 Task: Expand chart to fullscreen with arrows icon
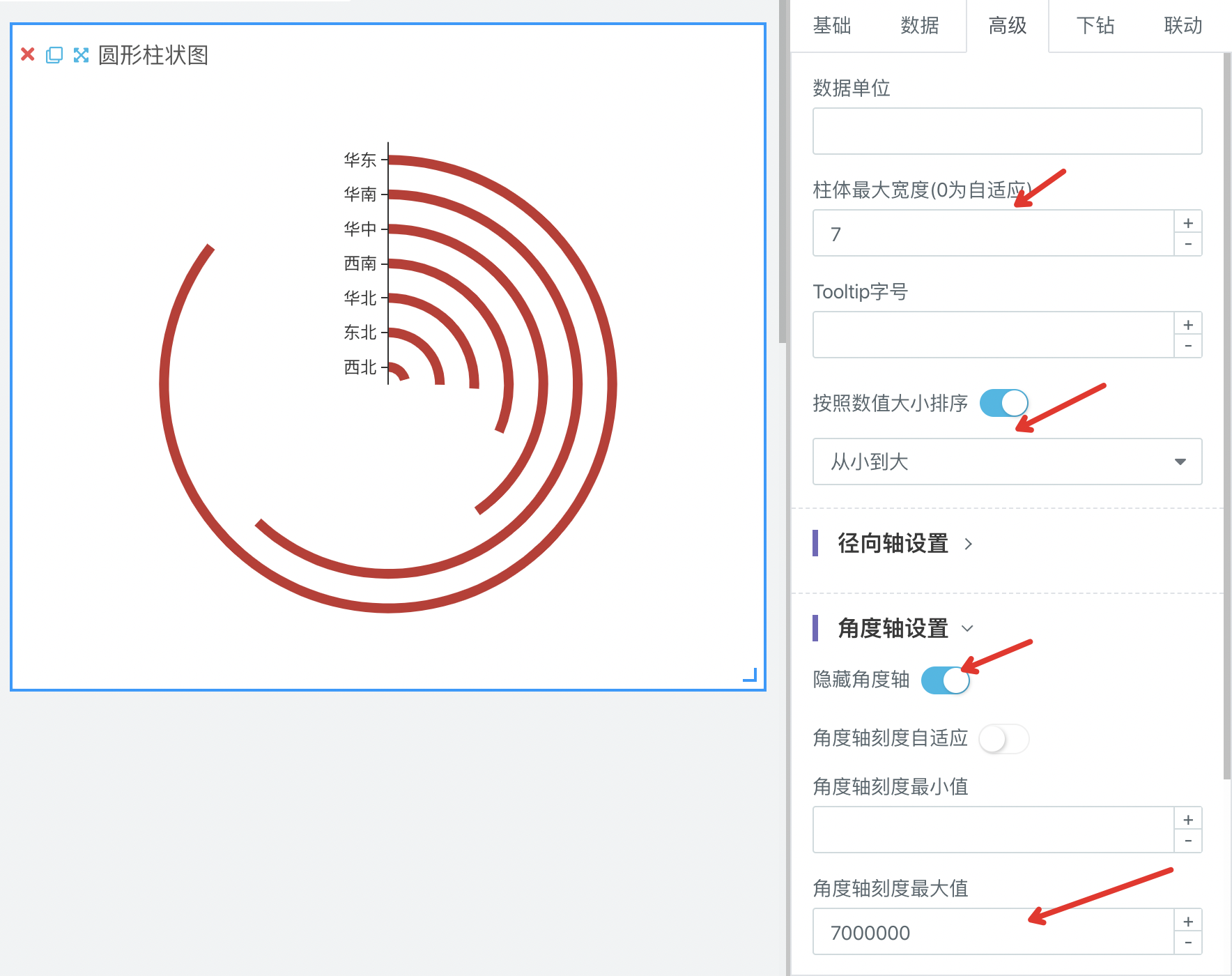coord(81,55)
